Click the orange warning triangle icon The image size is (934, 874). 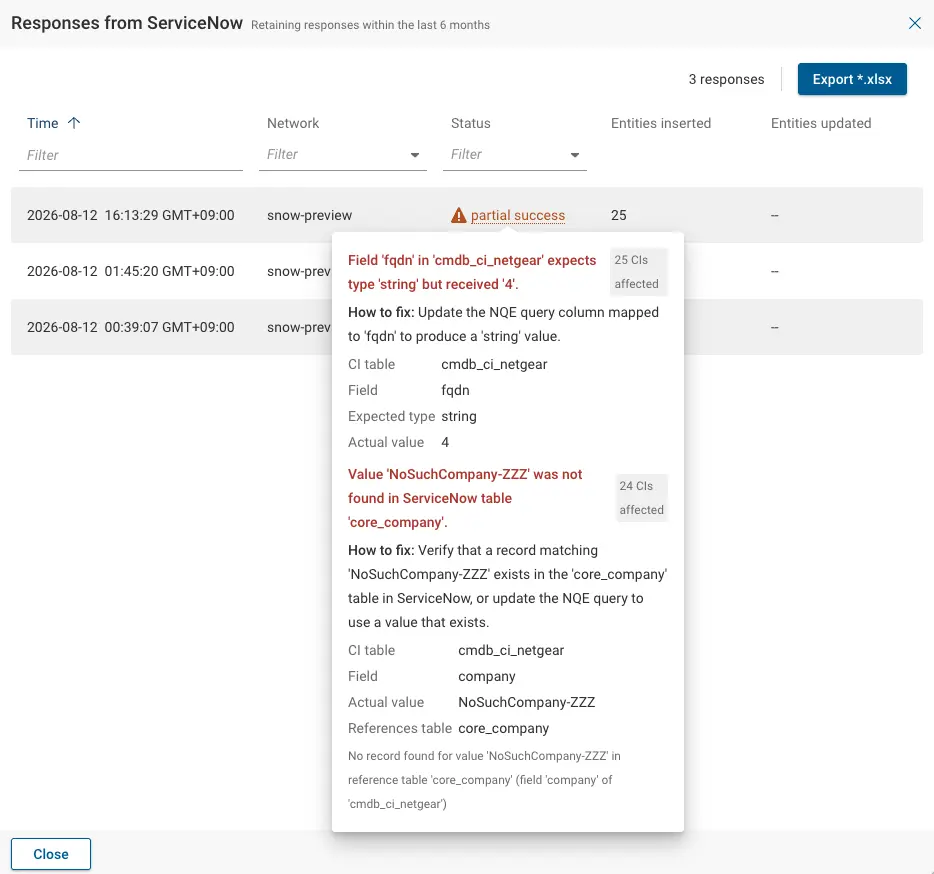(458, 215)
